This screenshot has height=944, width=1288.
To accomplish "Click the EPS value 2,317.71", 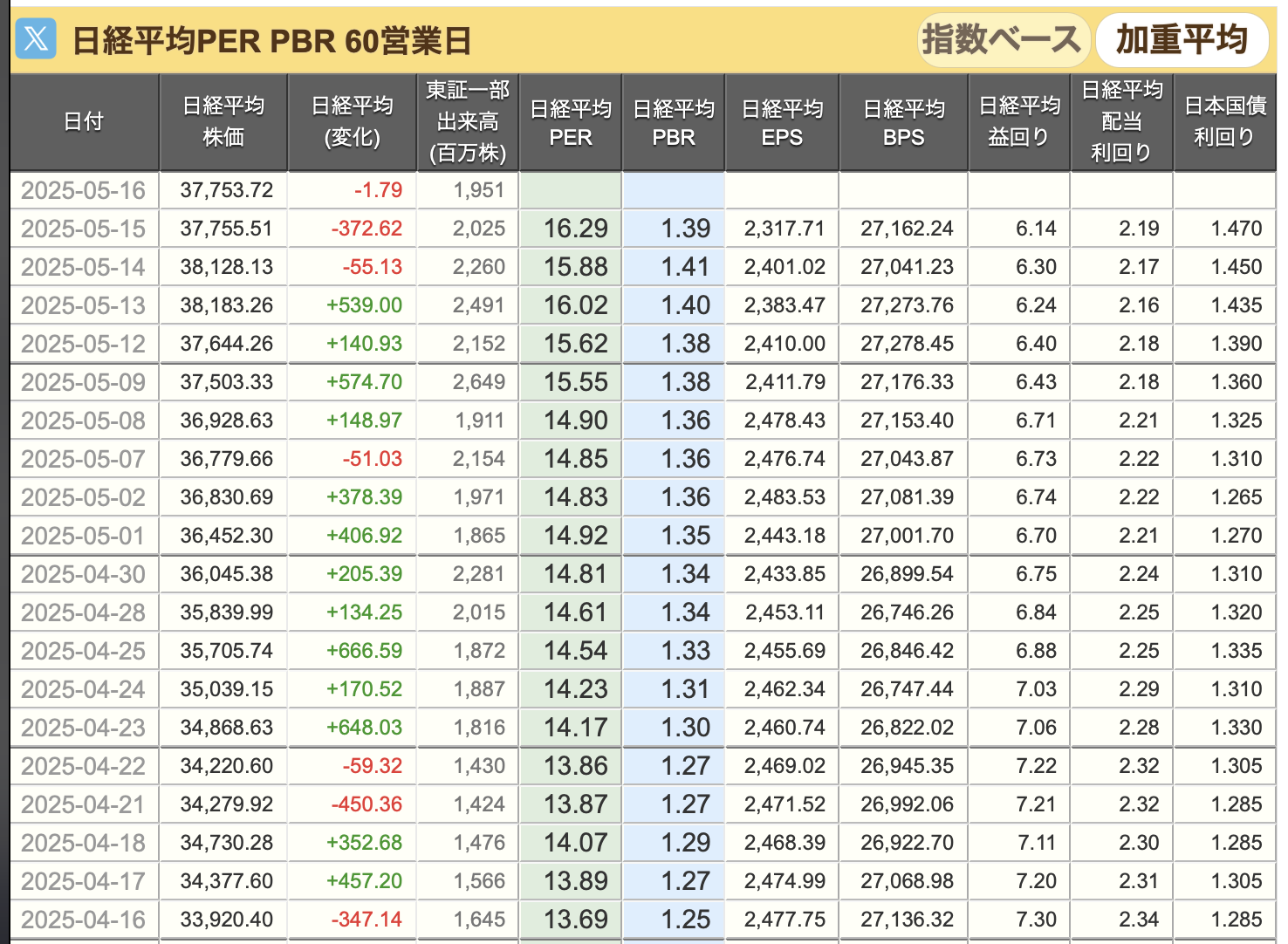I will pos(784,229).
